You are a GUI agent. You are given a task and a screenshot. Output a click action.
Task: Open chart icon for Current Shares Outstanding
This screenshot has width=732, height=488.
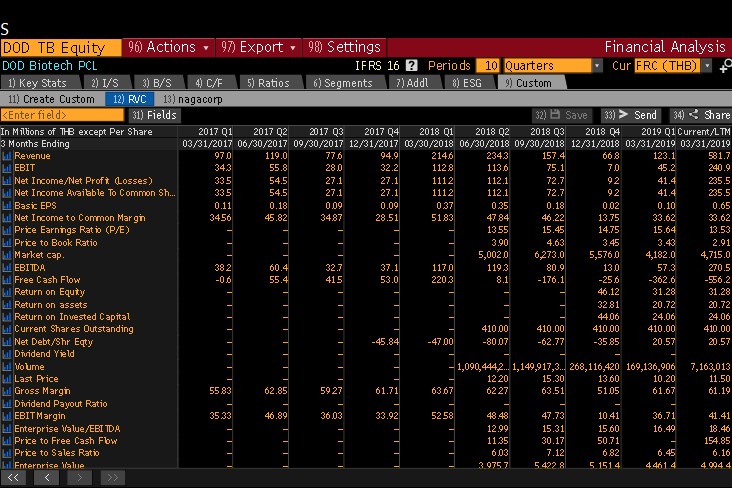pos(7,329)
